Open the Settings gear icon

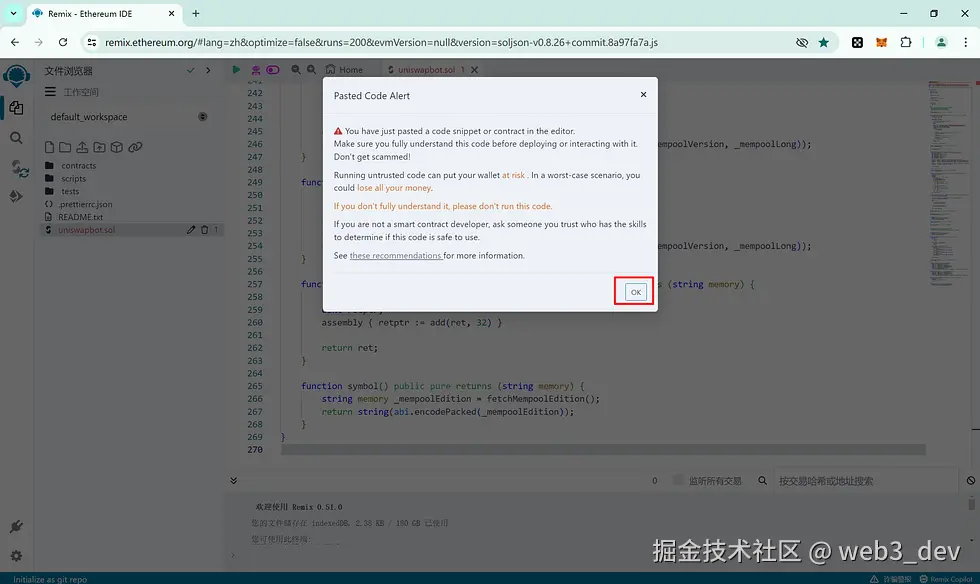(x=16, y=555)
